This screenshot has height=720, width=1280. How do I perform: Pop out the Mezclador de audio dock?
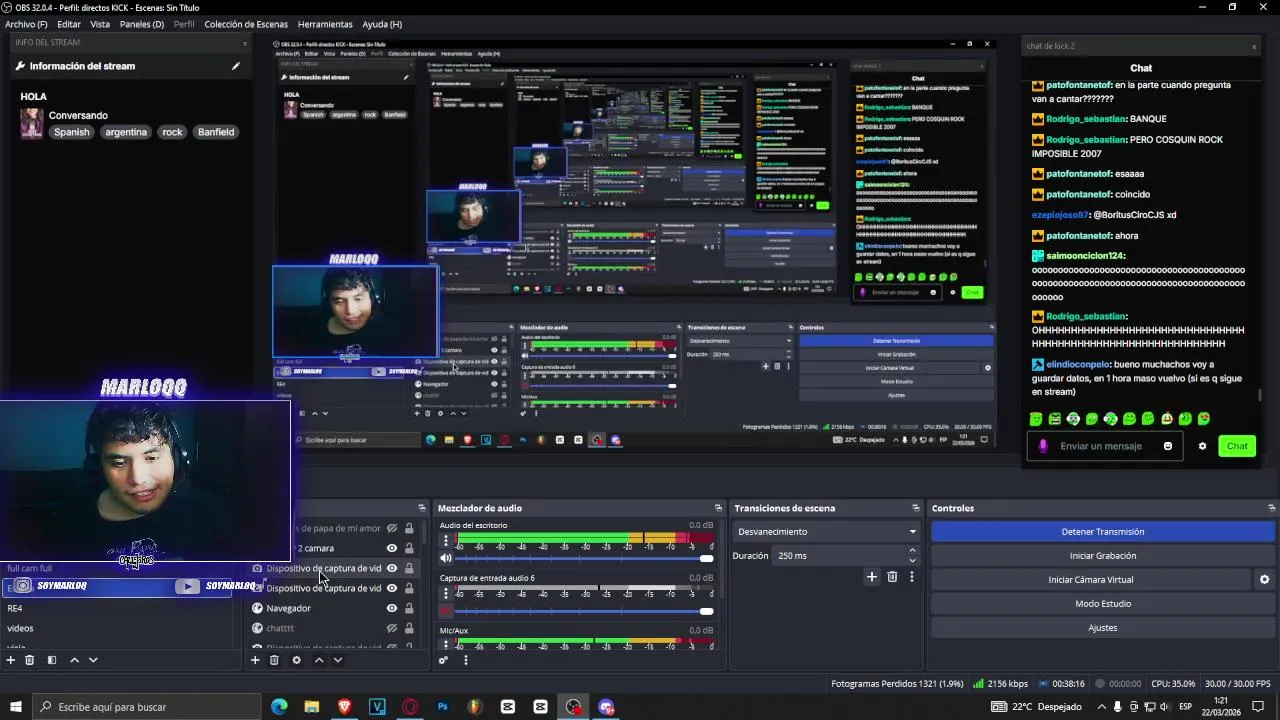(718, 508)
